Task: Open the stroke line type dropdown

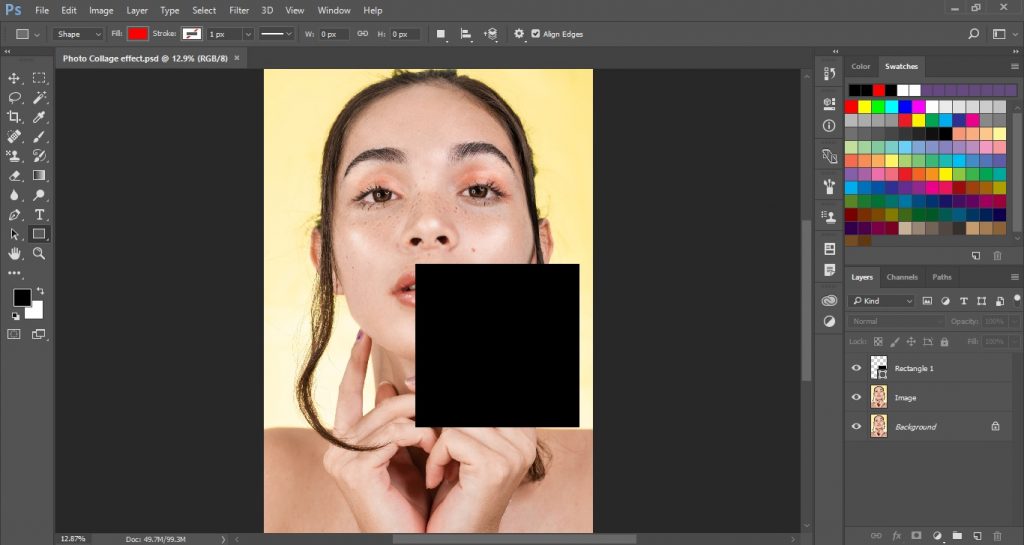Action: 276,34
